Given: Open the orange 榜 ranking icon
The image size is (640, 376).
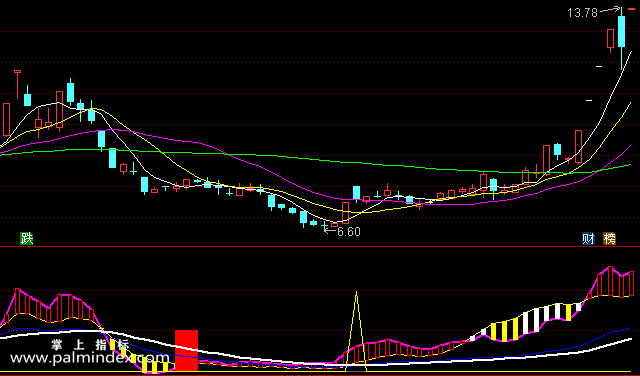Looking at the screenshot, I should pyautogui.click(x=609, y=239).
